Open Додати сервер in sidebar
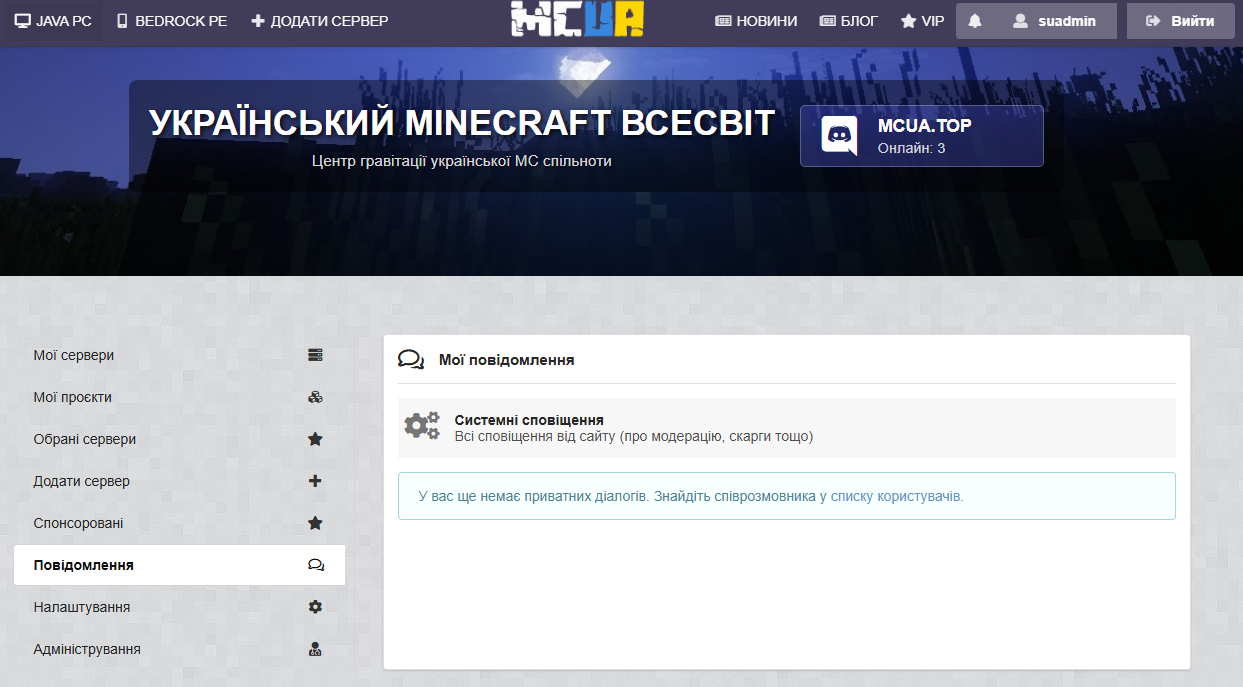This screenshot has height=687, width=1243. [179, 481]
